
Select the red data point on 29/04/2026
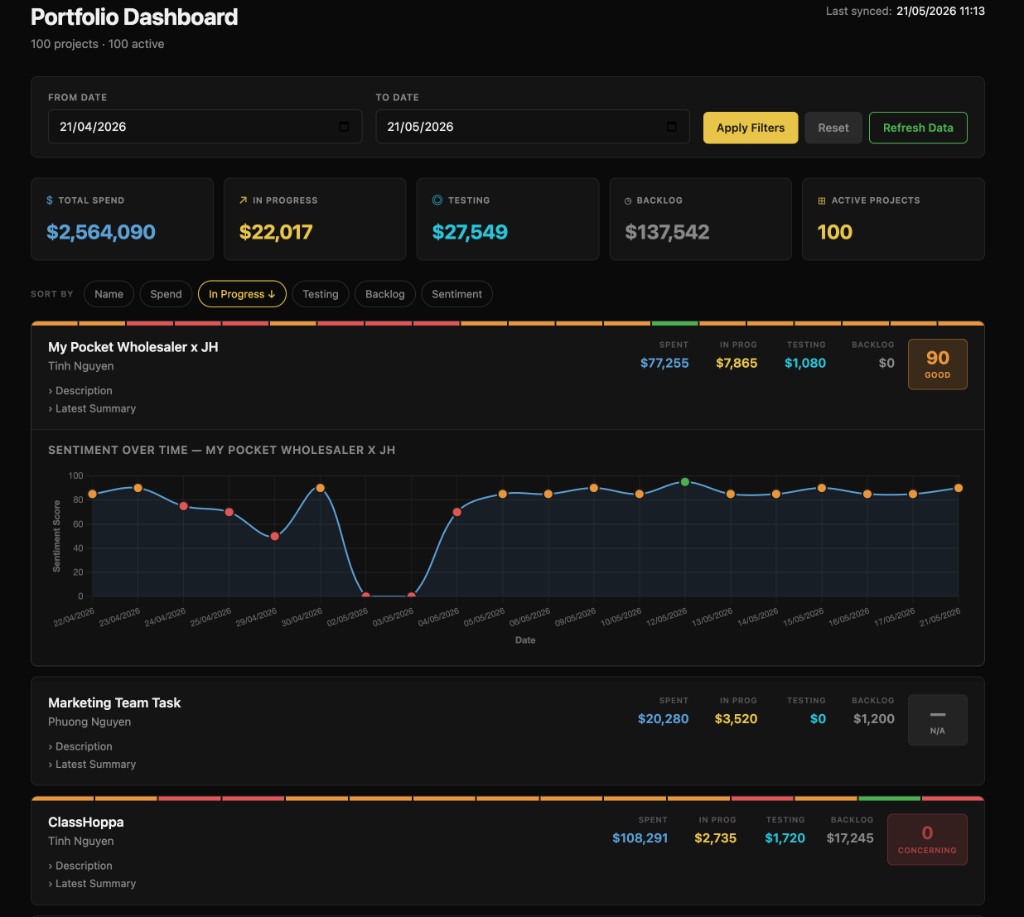click(x=274, y=536)
